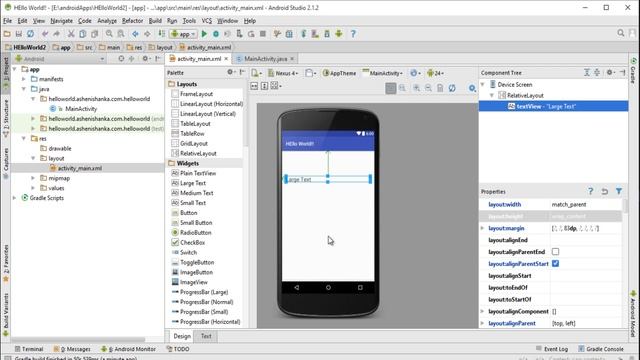Open the Build menu
This screenshot has height=360, width=640.
155,20
